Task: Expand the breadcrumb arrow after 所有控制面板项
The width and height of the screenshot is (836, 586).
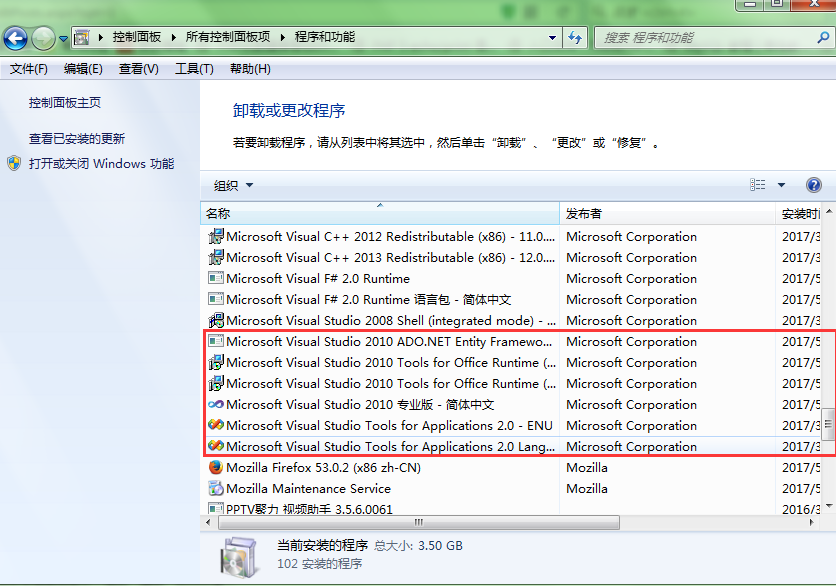Action: pyautogui.click(x=283, y=37)
